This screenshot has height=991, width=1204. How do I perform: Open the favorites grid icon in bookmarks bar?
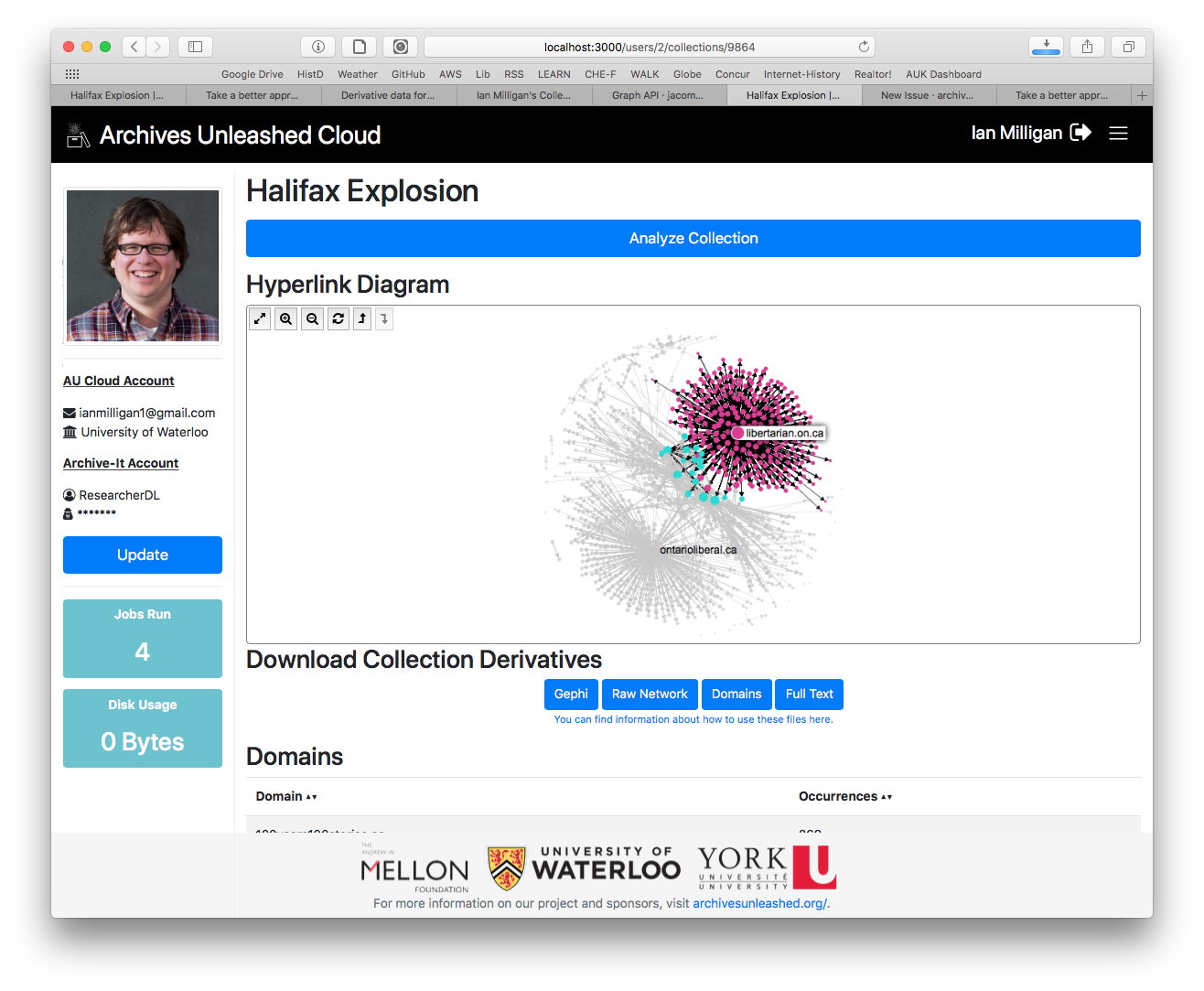[x=72, y=74]
